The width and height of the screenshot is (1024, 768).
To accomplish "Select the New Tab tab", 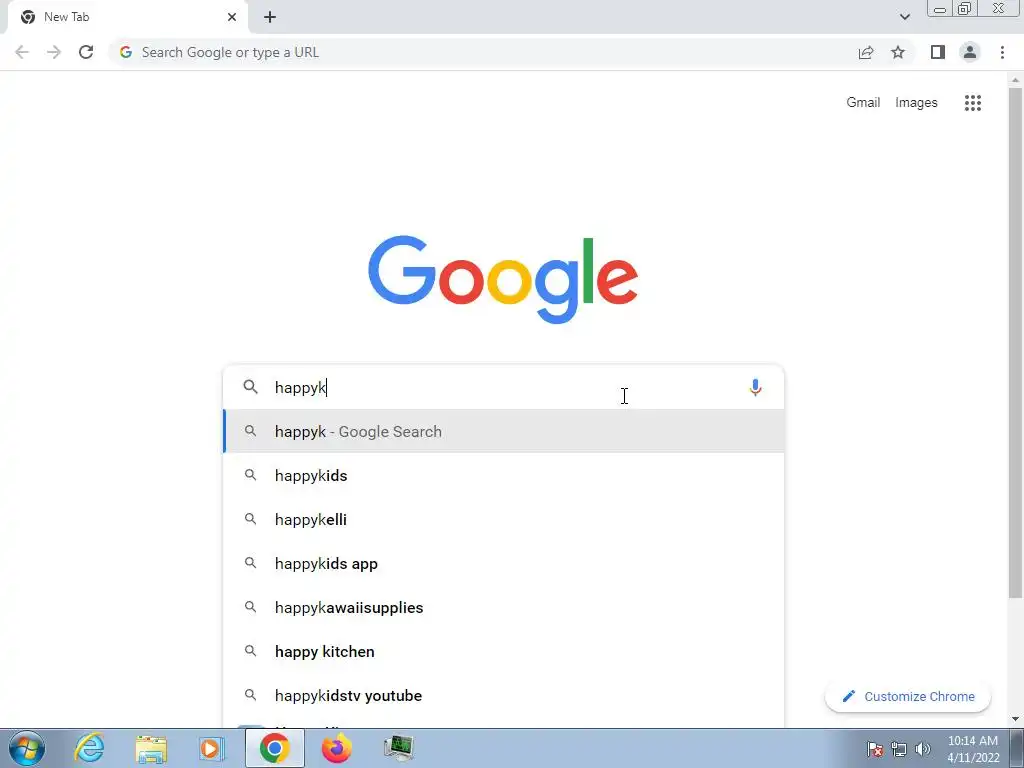I will click(x=127, y=18).
